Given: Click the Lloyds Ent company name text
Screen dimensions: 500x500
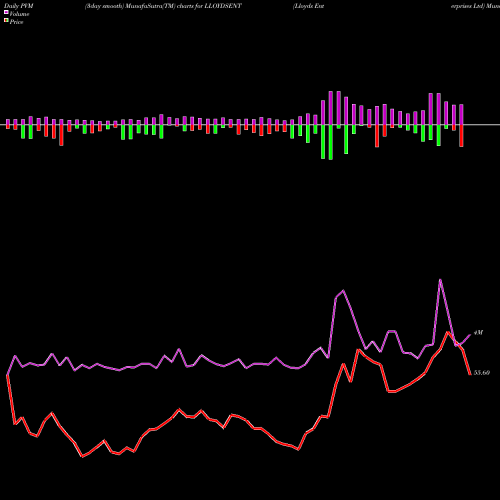Looking at the screenshot, I should tap(308, 6).
